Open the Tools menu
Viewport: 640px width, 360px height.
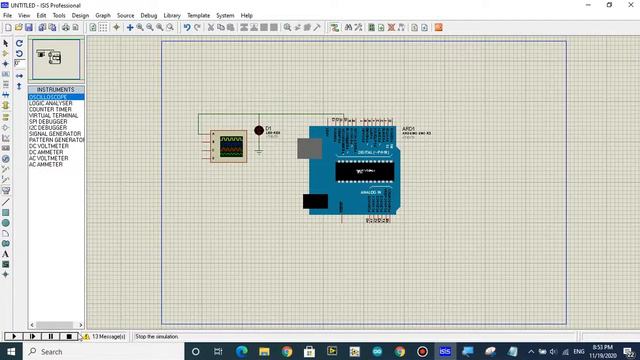pyautogui.click(x=59, y=16)
